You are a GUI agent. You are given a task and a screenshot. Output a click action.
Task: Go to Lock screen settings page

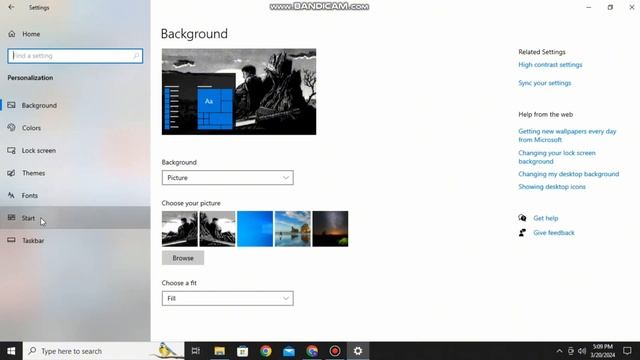coord(75,150)
